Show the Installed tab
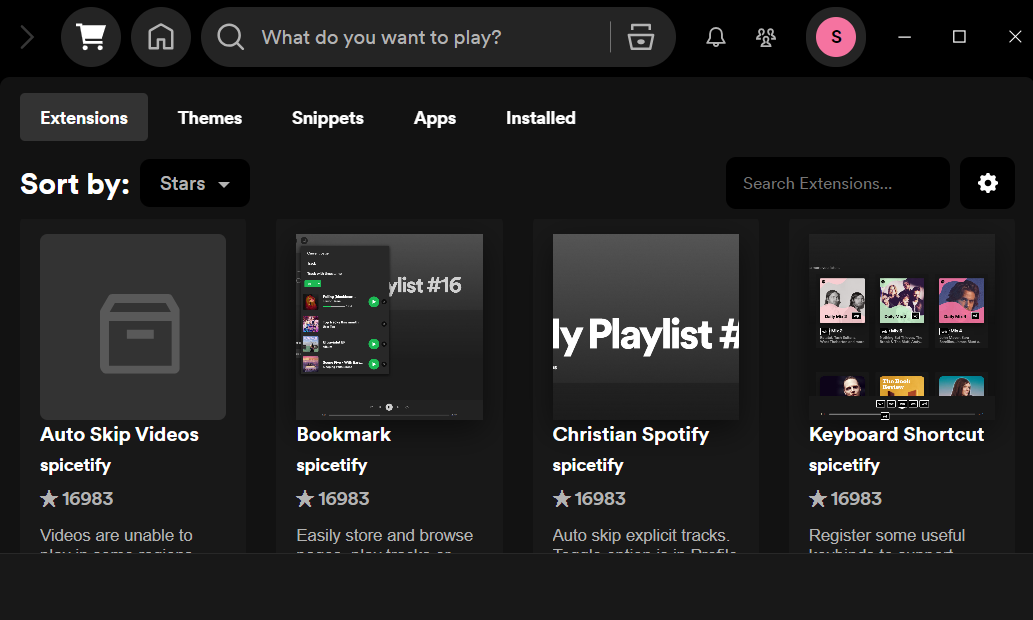This screenshot has width=1033, height=620. (540, 117)
